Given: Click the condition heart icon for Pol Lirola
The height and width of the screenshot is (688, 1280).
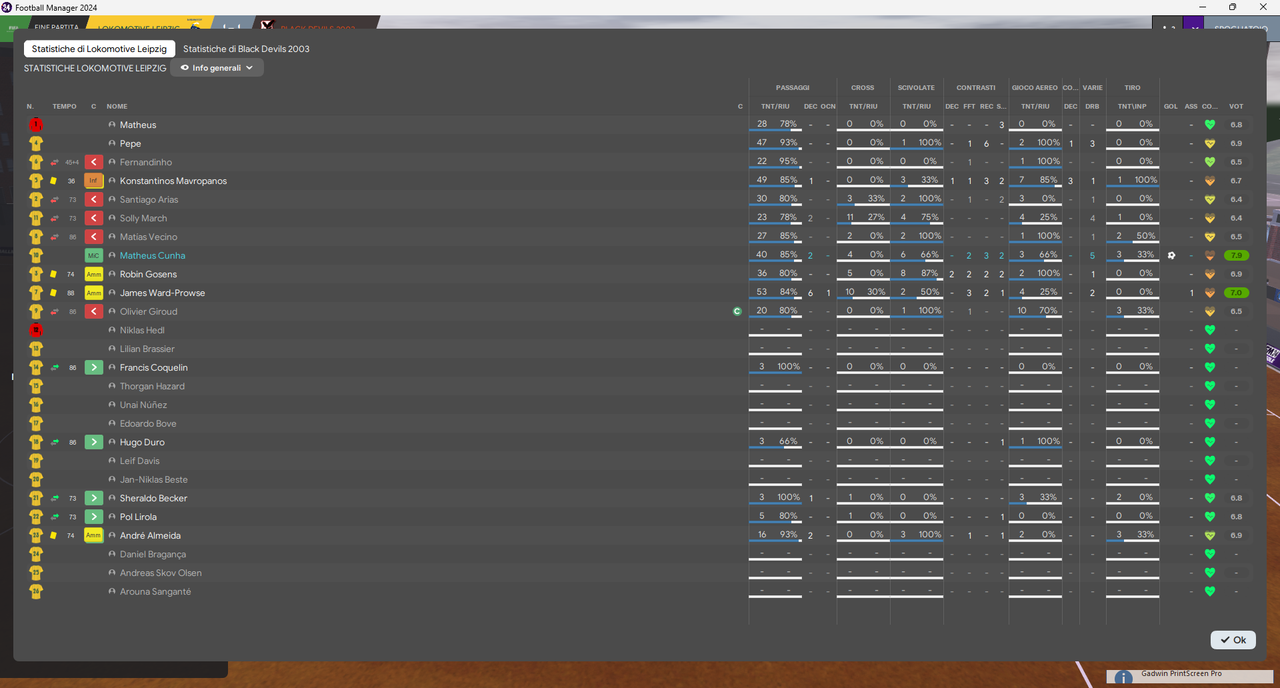Looking at the screenshot, I should click(x=1209, y=516).
